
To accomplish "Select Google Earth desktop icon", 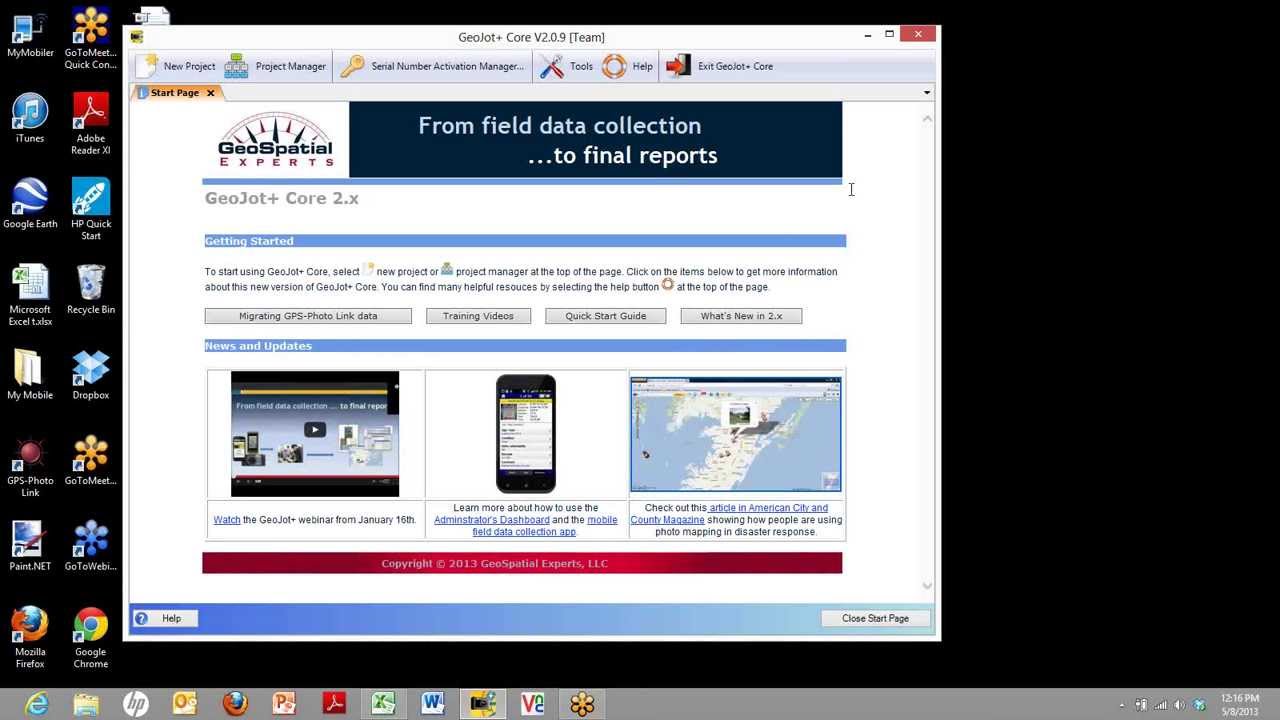I will (30, 204).
